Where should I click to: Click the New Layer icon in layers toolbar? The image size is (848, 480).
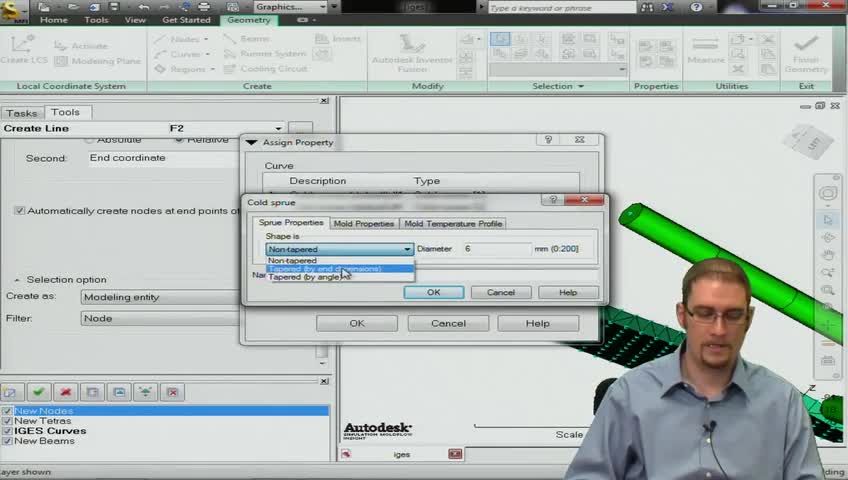pyautogui.click(x=12, y=392)
